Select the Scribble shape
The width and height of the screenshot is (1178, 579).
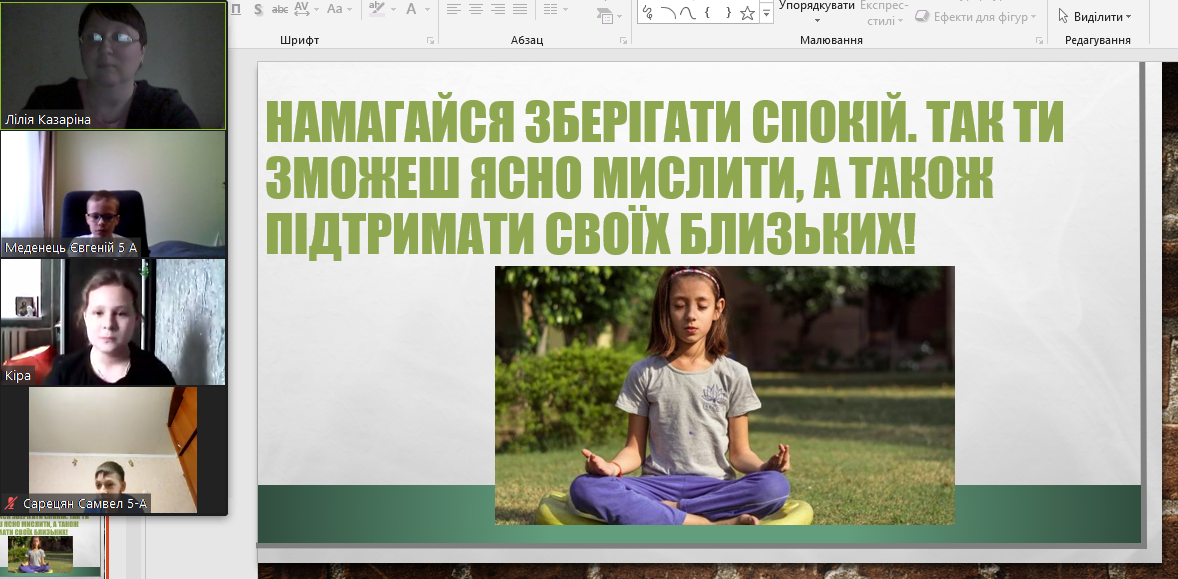click(648, 13)
